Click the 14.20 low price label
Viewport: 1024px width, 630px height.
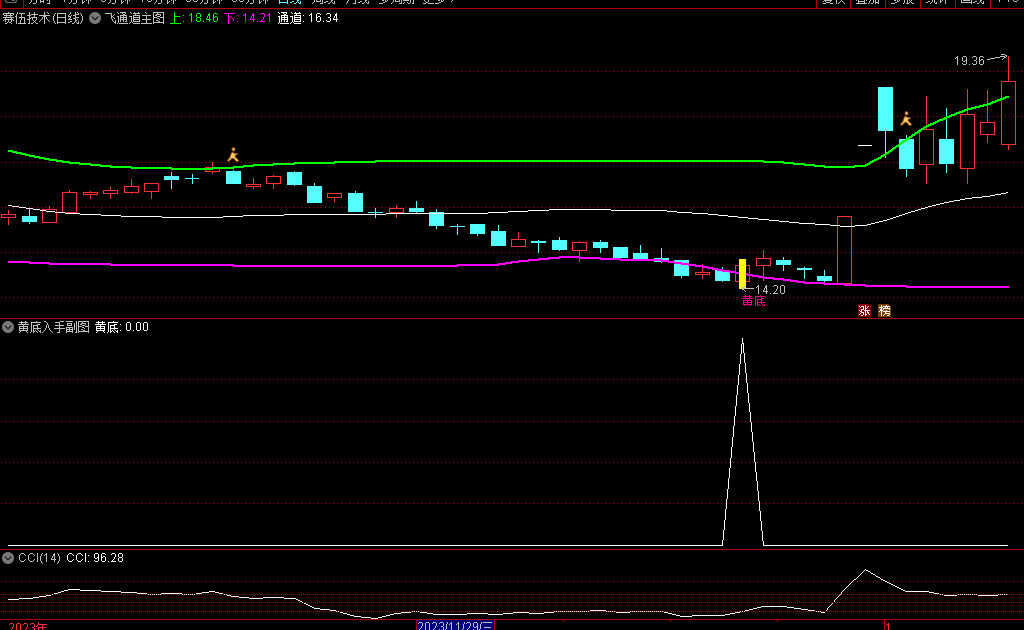770,290
